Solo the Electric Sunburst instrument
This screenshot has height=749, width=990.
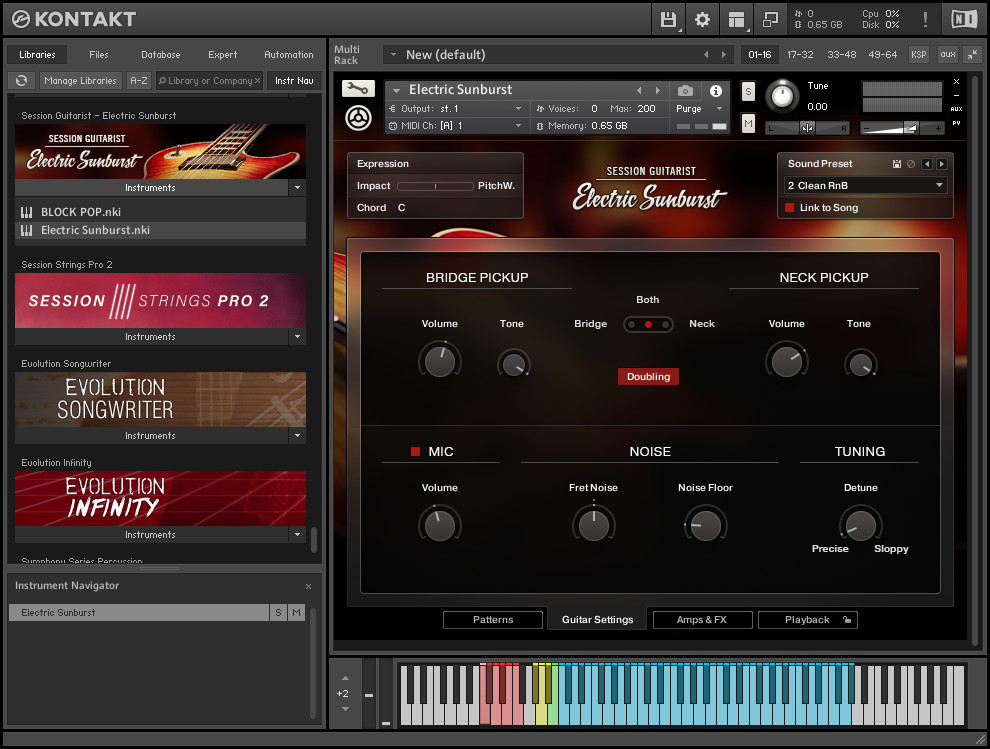click(x=748, y=92)
